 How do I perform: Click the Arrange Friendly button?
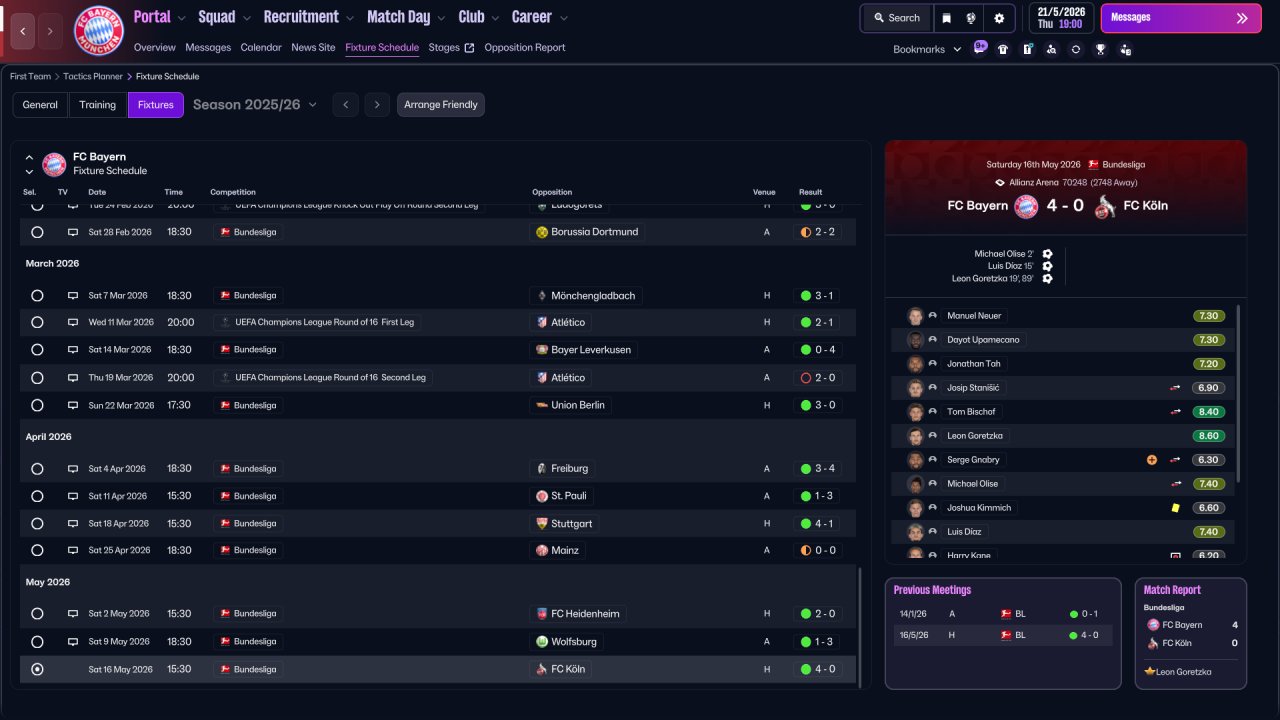(441, 105)
